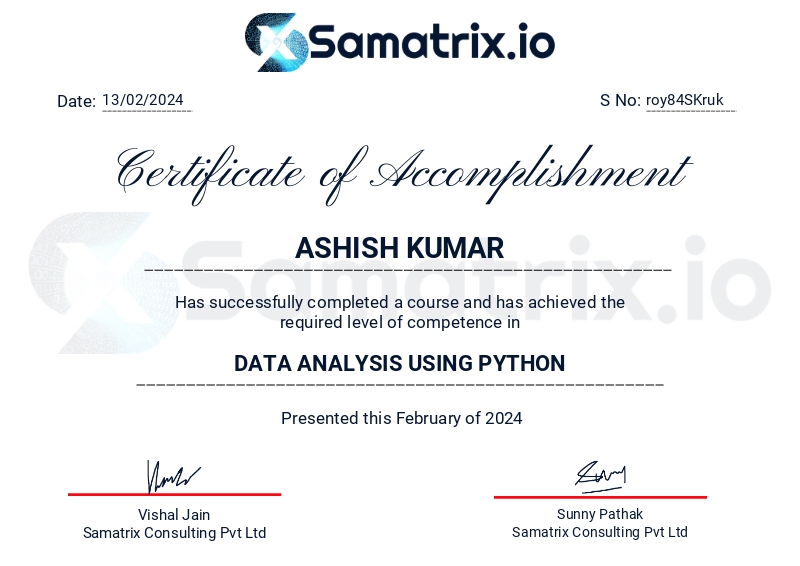Click the Certificate of Accomplishment title
The image size is (800, 566).
click(402, 171)
